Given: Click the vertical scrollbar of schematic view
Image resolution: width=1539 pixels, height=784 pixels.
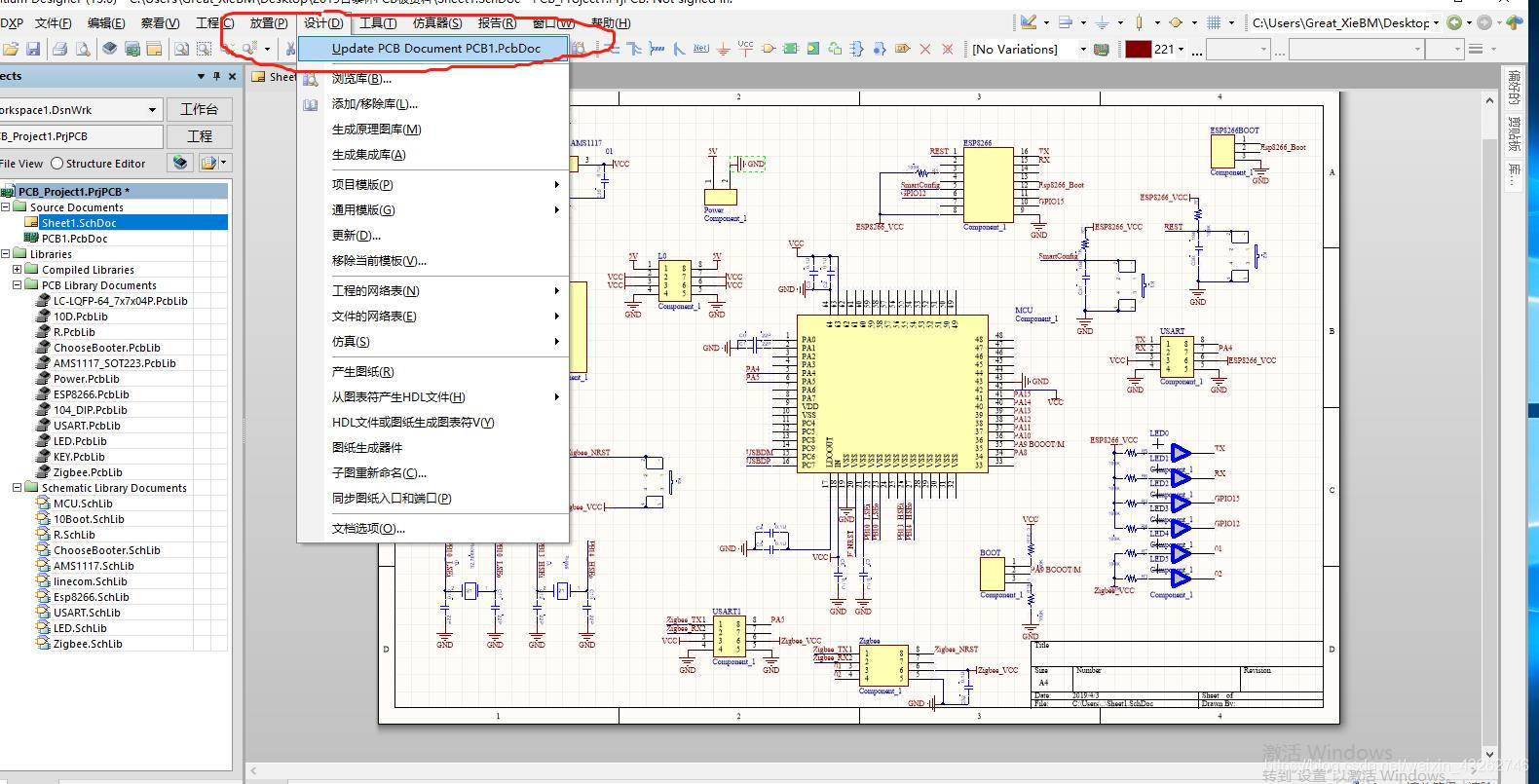Looking at the screenshot, I should (x=1489, y=429).
